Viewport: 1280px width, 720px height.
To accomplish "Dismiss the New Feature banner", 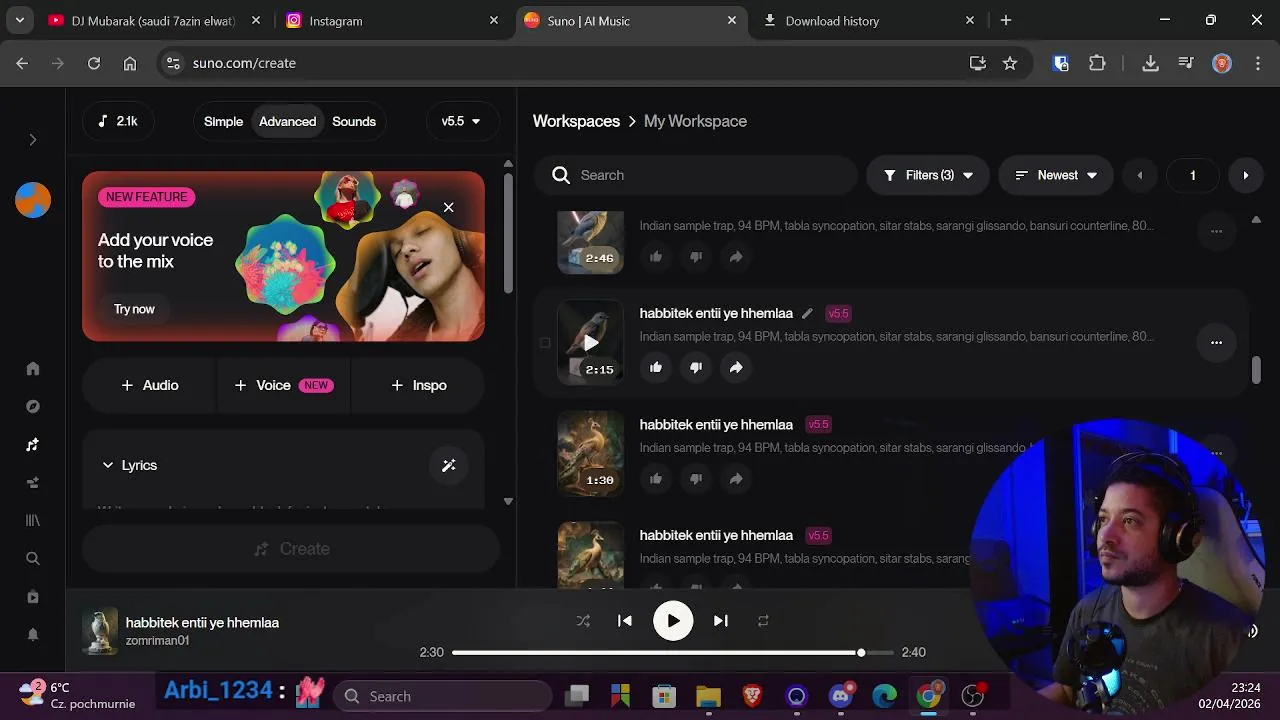I will 448,207.
